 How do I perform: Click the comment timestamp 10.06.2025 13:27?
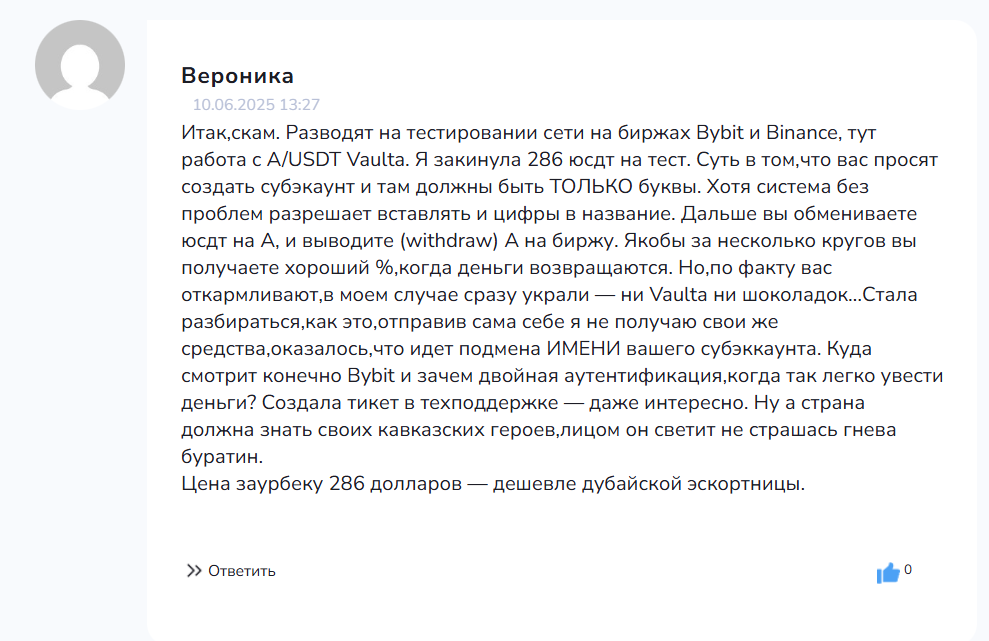[x=256, y=104]
